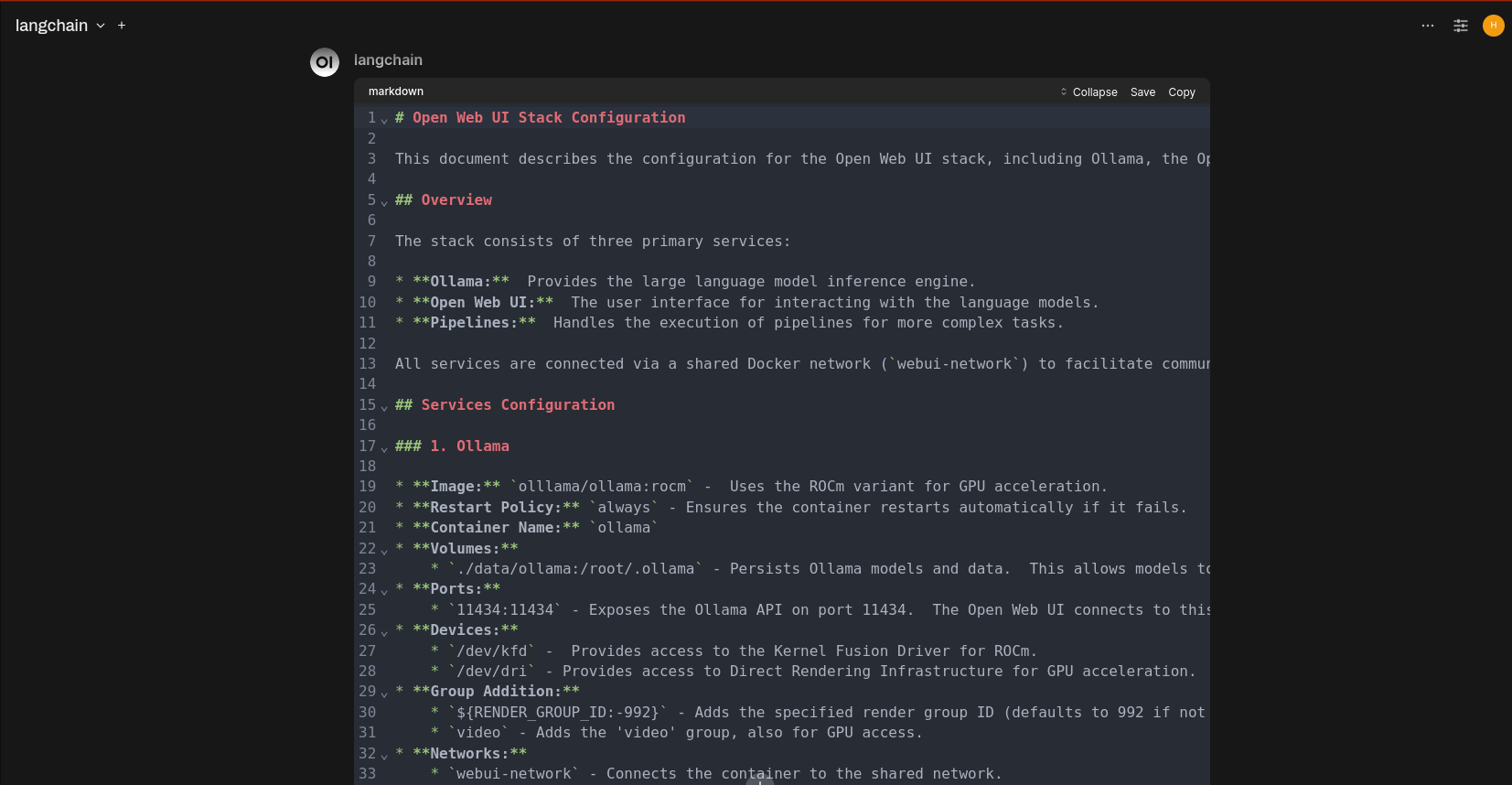Screen dimensions: 1512x785
Task: Open the chat controls sliders icon
Action: (x=1461, y=26)
